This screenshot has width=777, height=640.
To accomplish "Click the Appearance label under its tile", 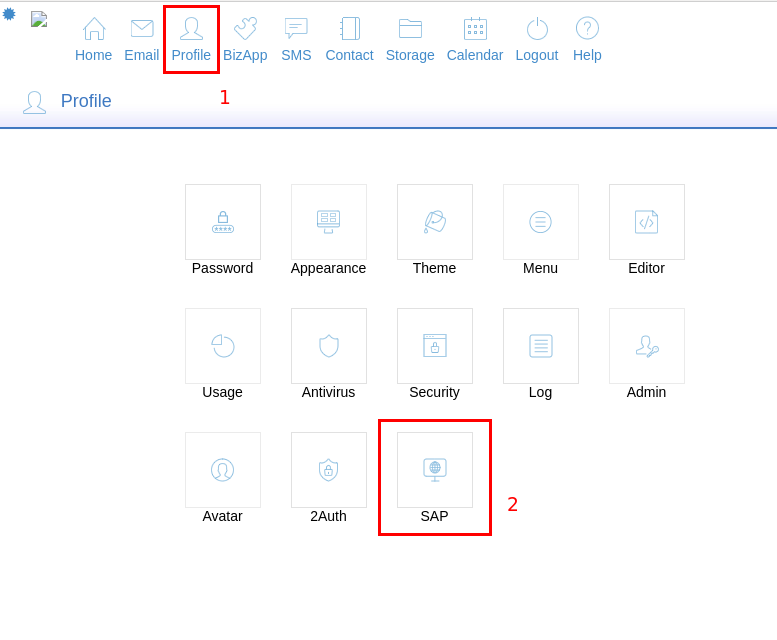I will pos(329,268).
